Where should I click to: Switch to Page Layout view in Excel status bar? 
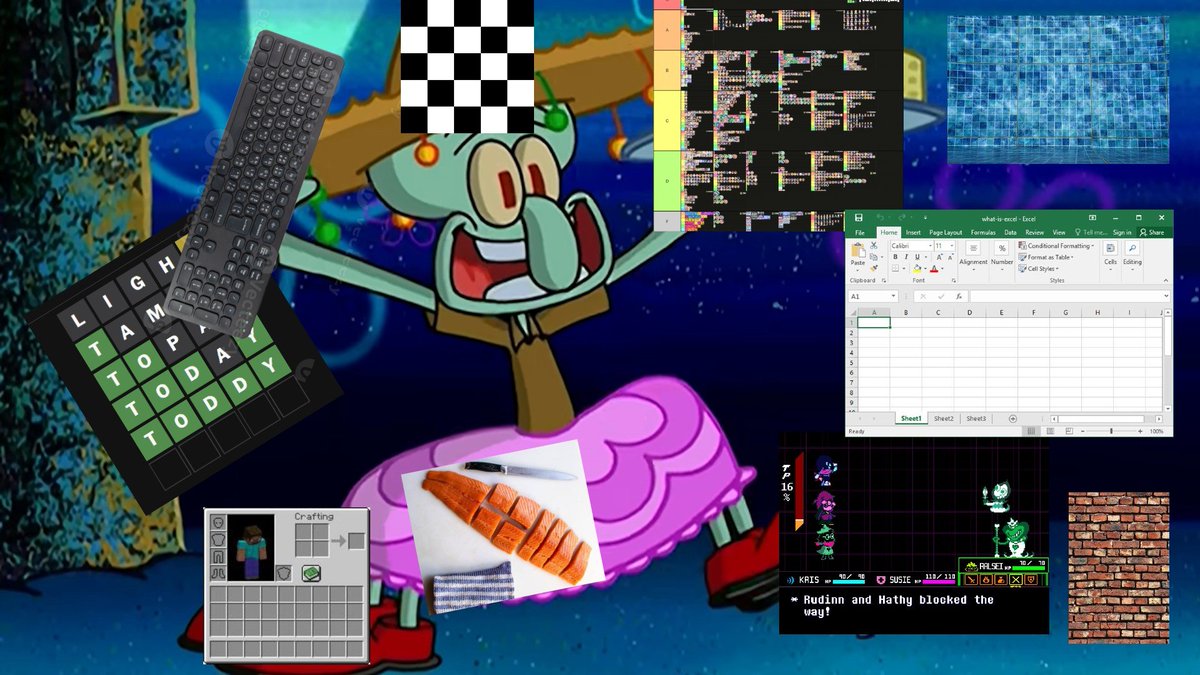[1050, 431]
